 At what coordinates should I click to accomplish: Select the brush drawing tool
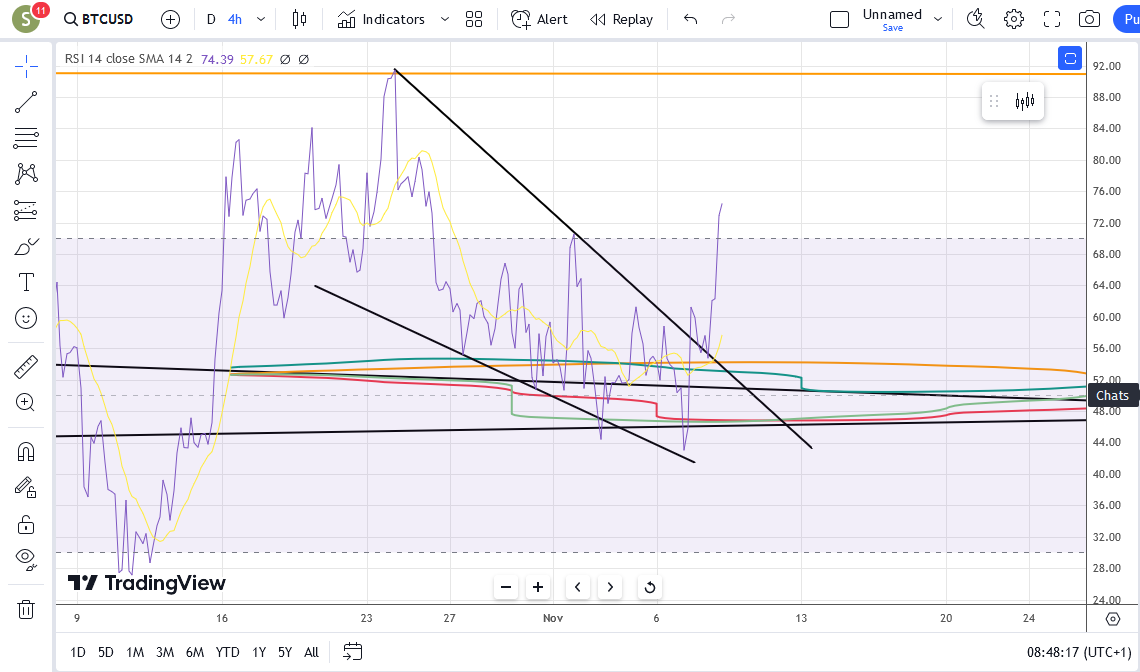pos(26,247)
